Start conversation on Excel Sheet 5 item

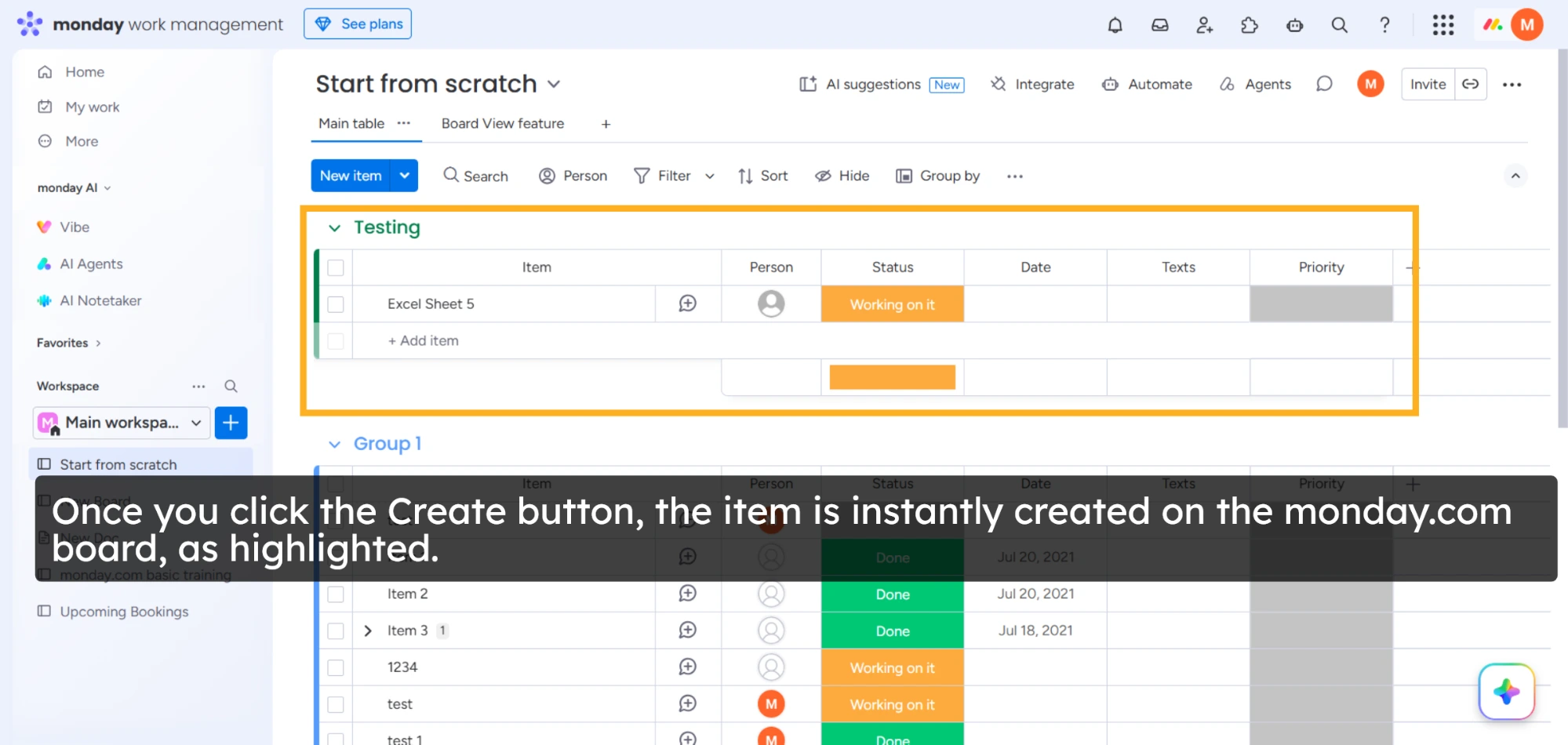pyautogui.click(x=688, y=303)
